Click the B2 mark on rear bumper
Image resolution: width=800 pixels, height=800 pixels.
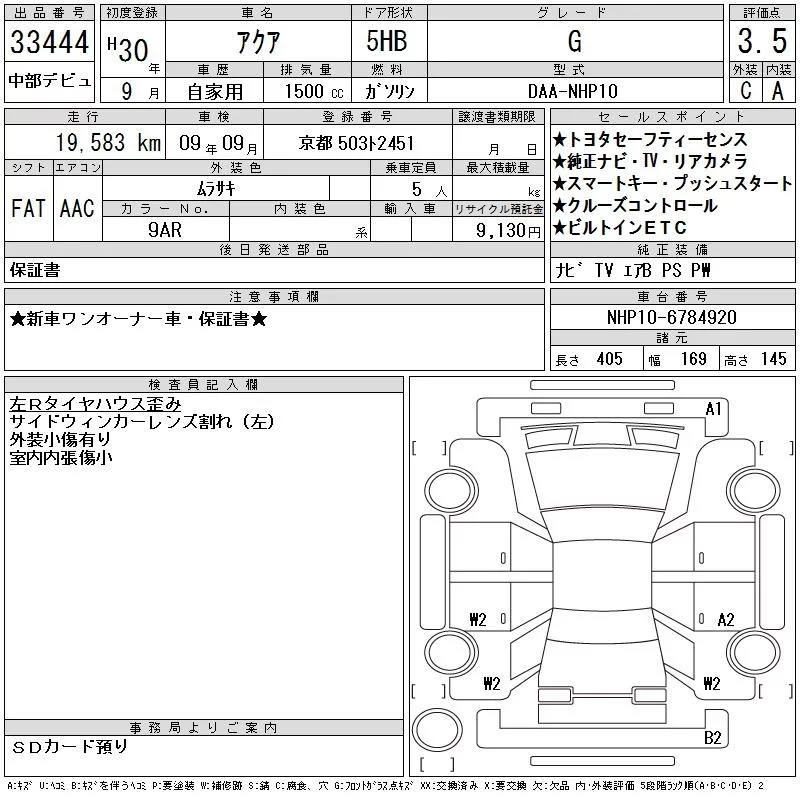pyautogui.click(x=712, y=738)
